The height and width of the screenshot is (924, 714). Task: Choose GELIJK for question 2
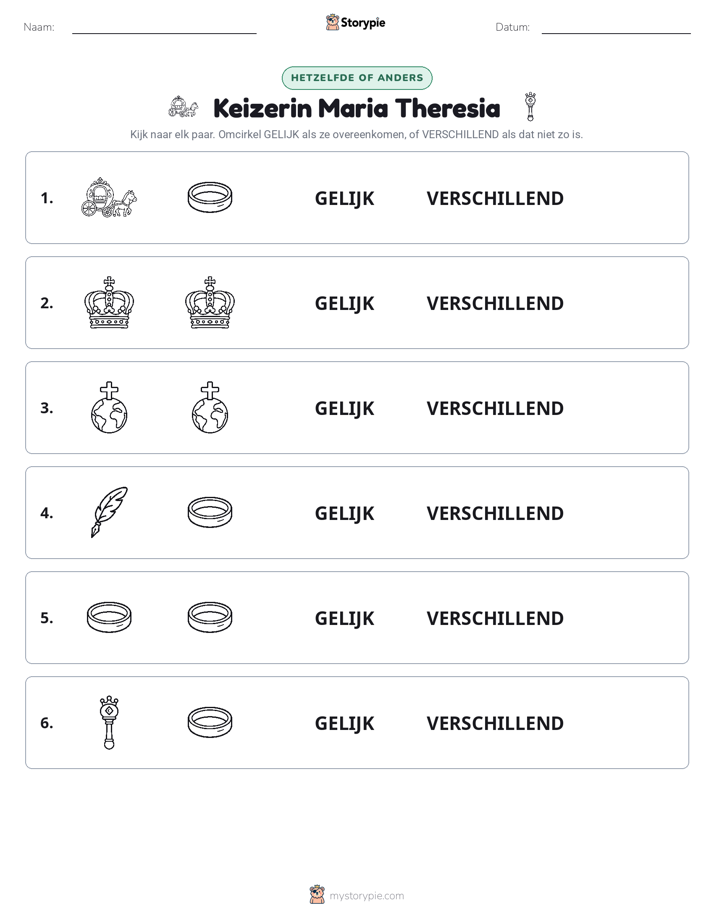(x=345, y=304)
